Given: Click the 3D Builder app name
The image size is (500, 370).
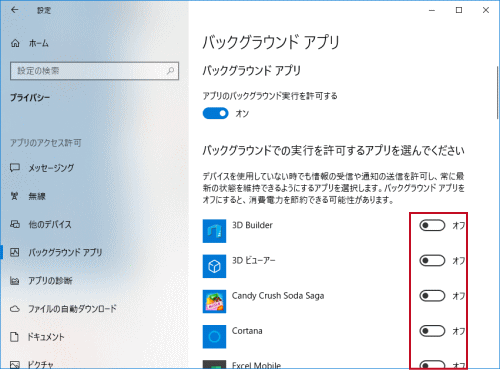Looking at the screenshot, I should [252, 225].
